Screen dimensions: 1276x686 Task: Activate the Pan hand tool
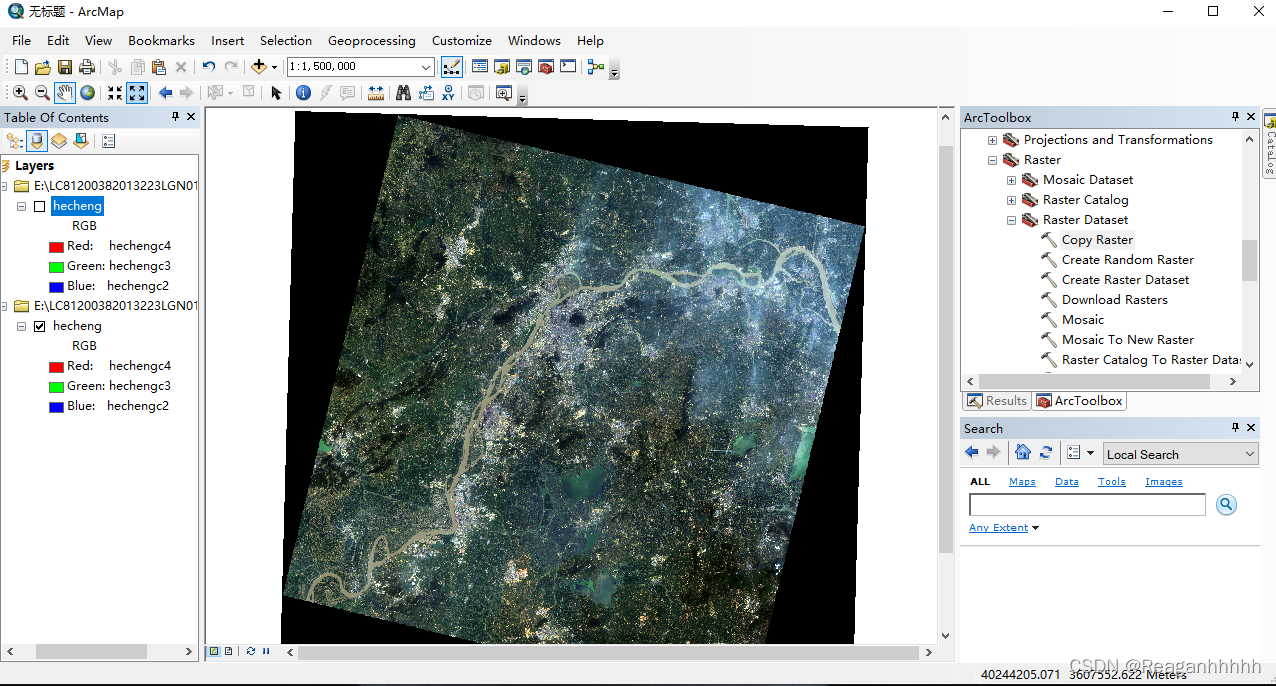click(65, 93)
